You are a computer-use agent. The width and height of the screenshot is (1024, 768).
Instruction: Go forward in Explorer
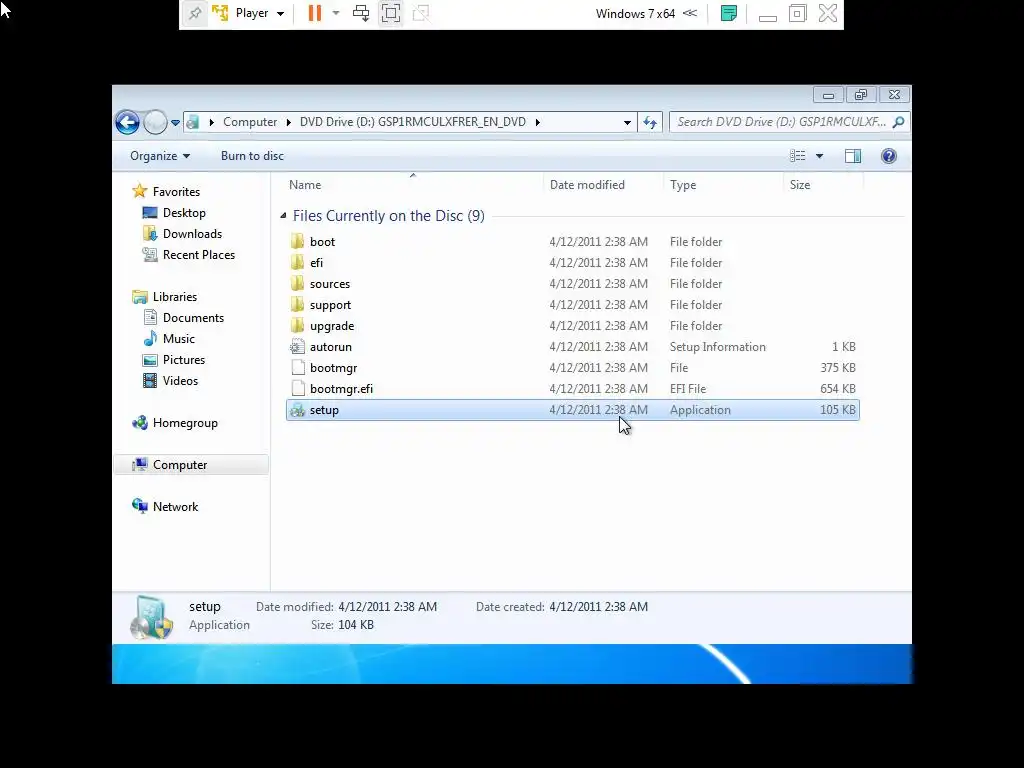click(155, 122)
